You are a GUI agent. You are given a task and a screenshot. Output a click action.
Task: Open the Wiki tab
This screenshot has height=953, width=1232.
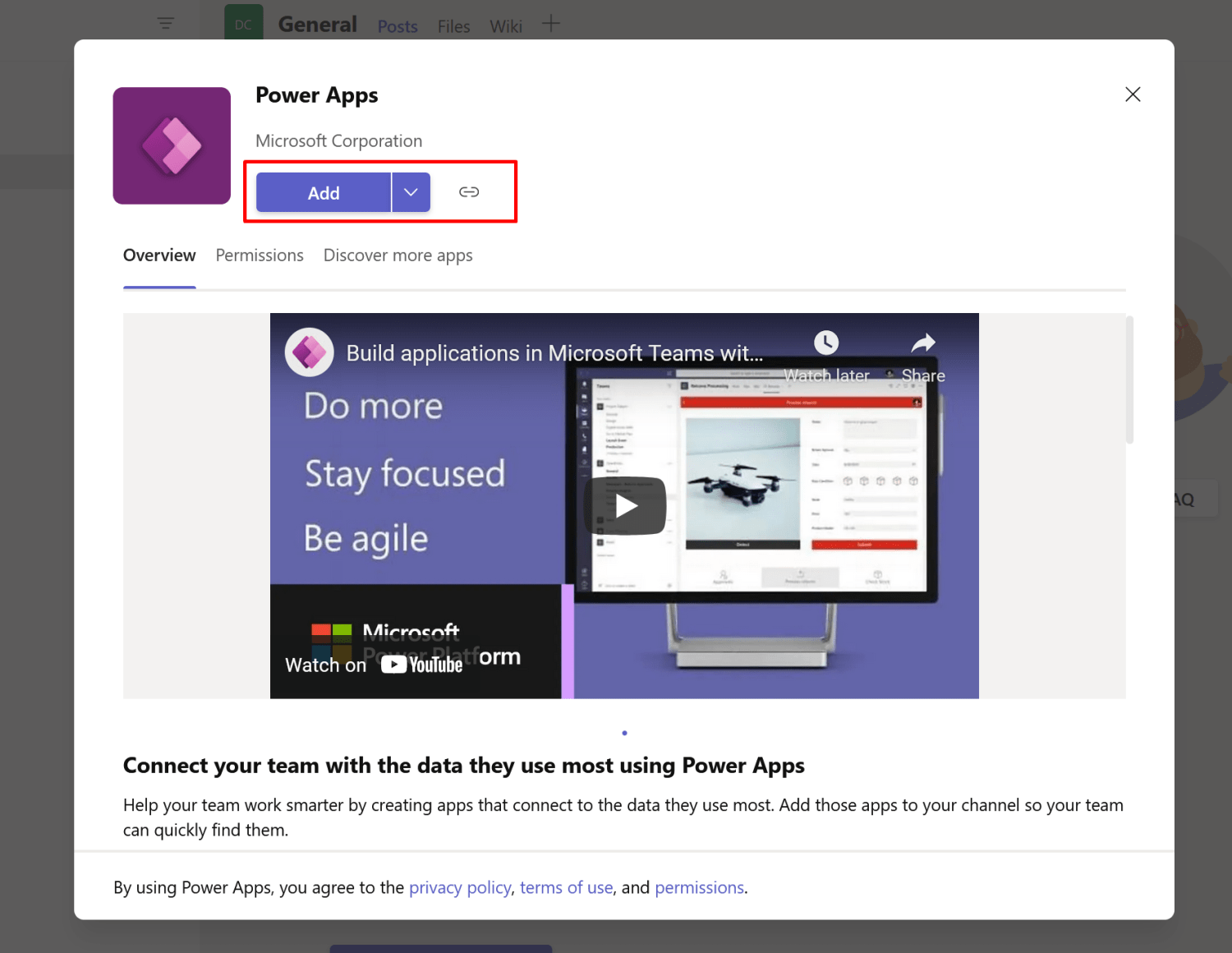(x=505, y=26)
